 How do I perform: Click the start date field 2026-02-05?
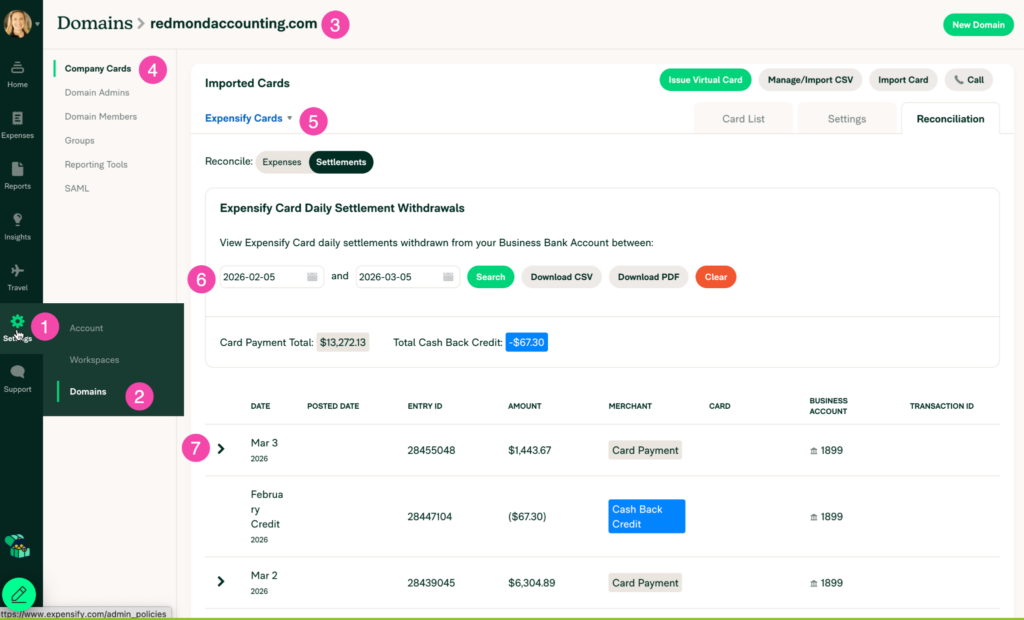(271, 277)
